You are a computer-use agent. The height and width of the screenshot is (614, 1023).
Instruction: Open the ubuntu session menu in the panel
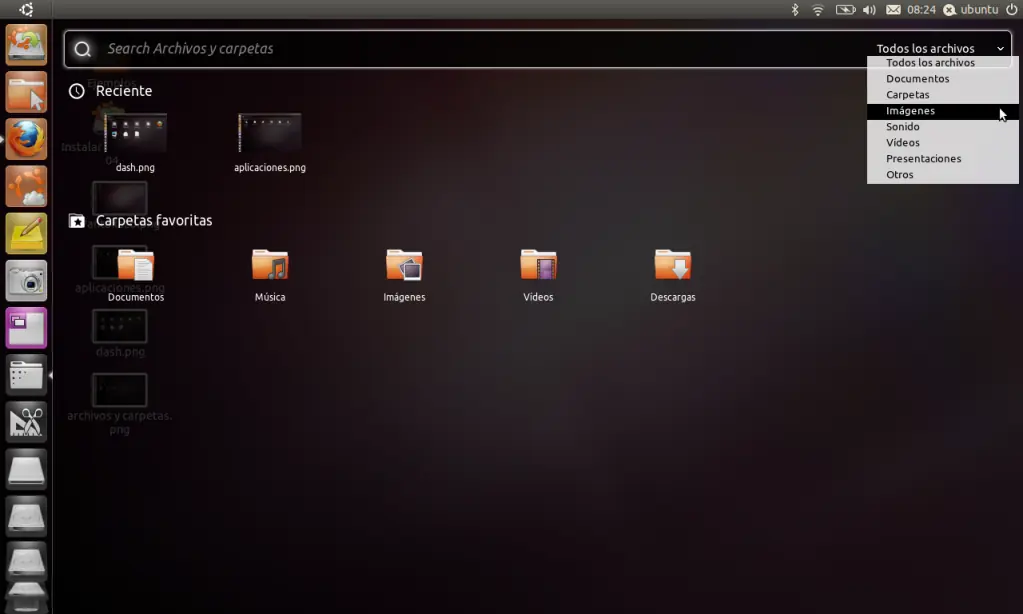click(x=969, y=9)
